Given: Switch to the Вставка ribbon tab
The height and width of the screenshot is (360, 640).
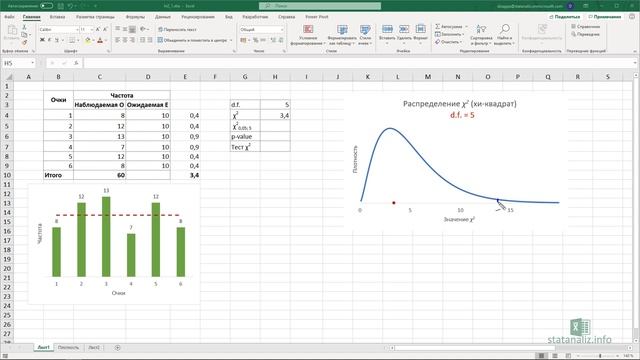Looking at the screenshot, I should (57, 17).
